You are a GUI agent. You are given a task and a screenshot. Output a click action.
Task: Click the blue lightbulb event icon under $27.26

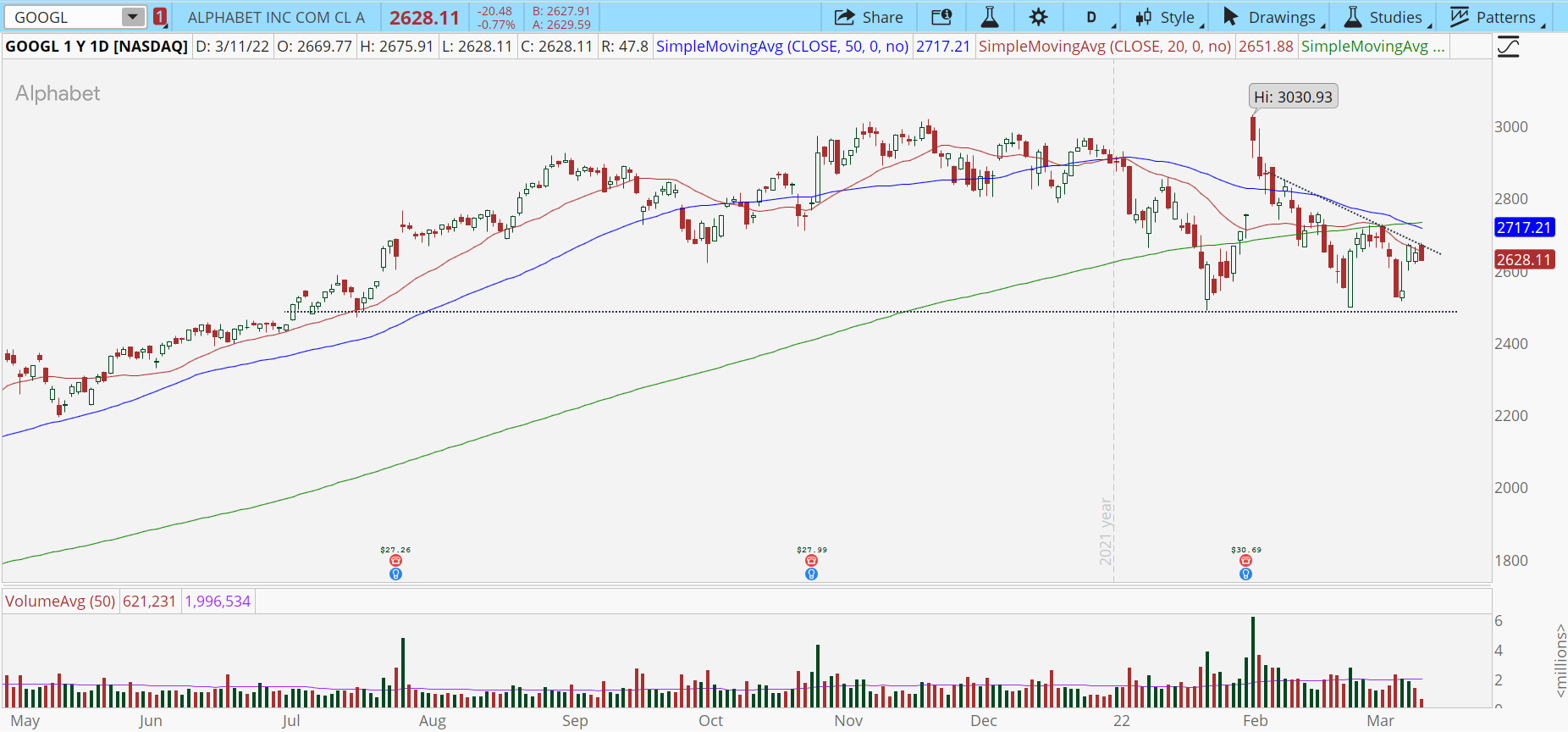(395, 574)
